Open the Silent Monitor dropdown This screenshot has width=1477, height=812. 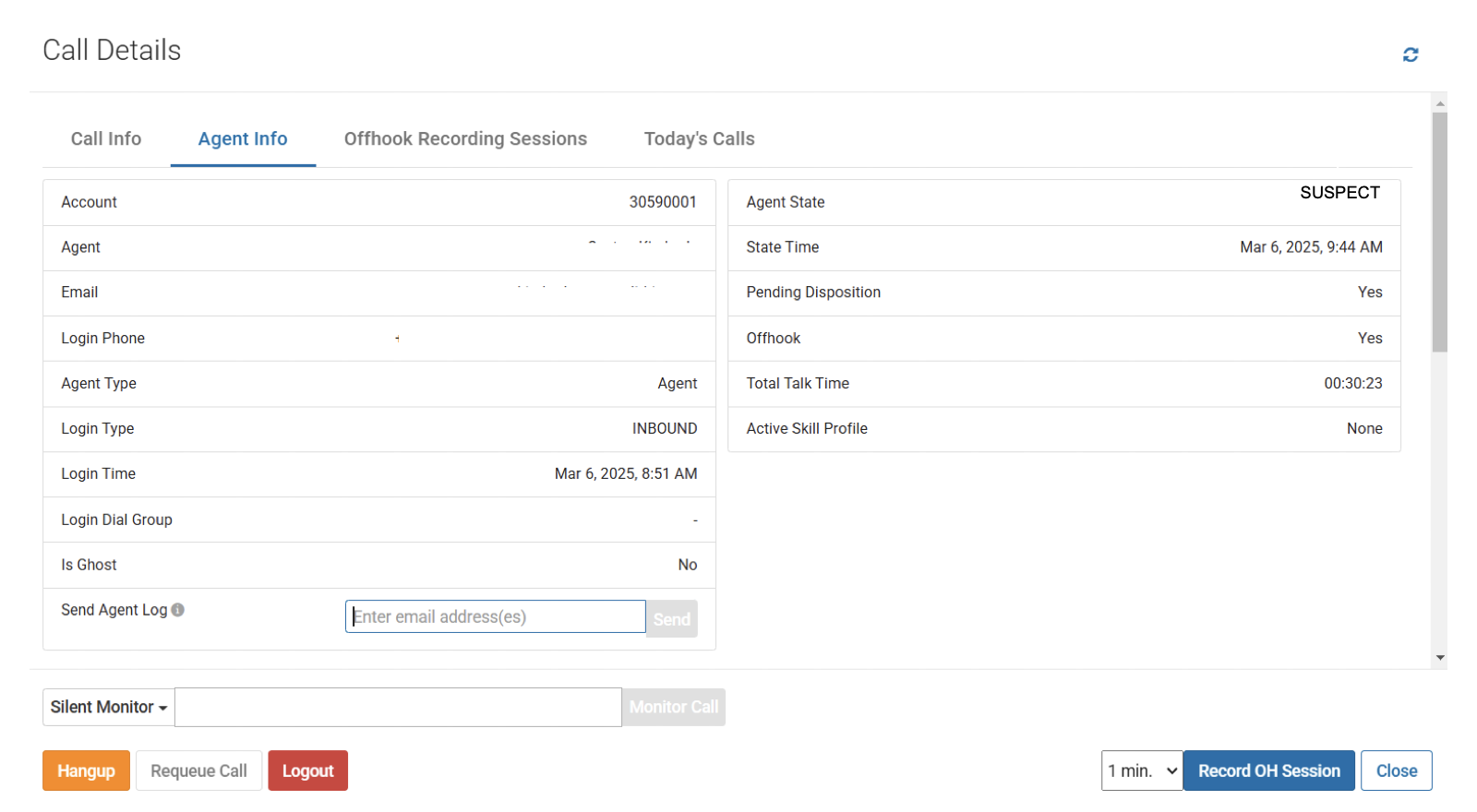point(109,708)
